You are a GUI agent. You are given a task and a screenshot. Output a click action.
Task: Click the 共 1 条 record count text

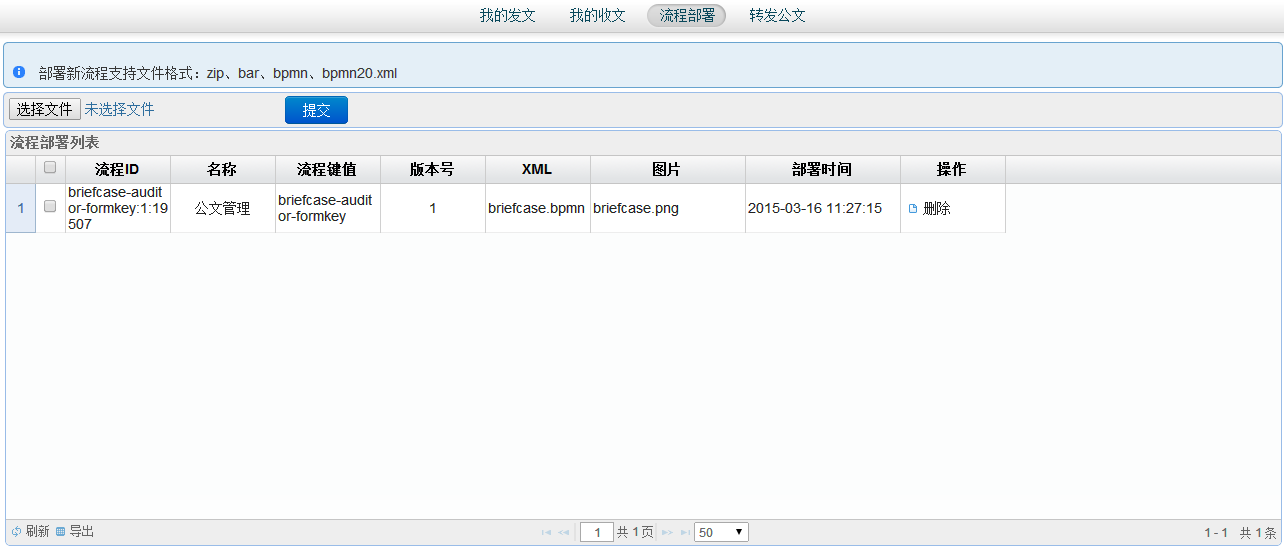pyautogui.click(x=1258, y=533)
